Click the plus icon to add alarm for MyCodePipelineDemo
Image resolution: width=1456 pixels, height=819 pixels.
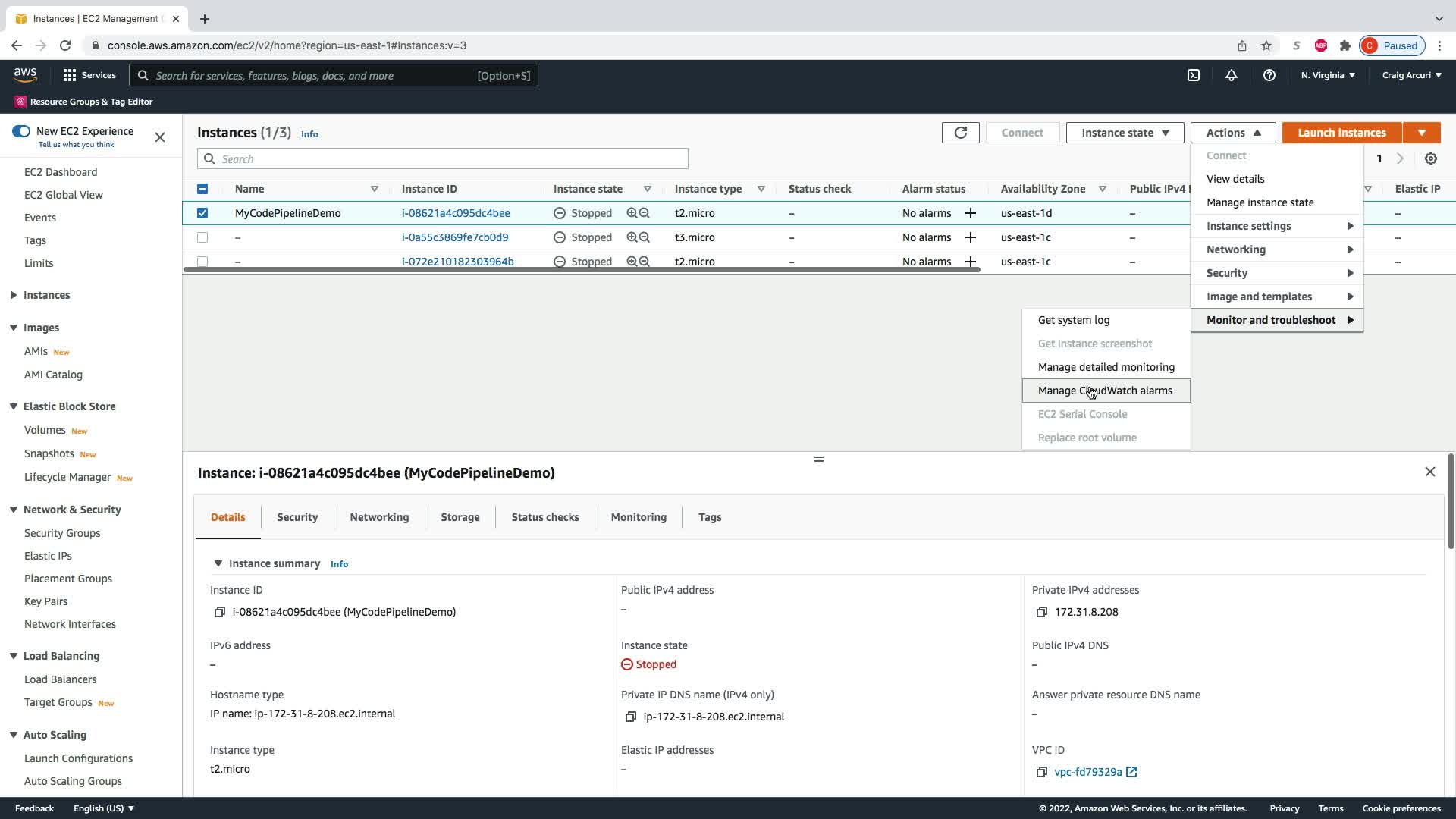click(970, 213)
